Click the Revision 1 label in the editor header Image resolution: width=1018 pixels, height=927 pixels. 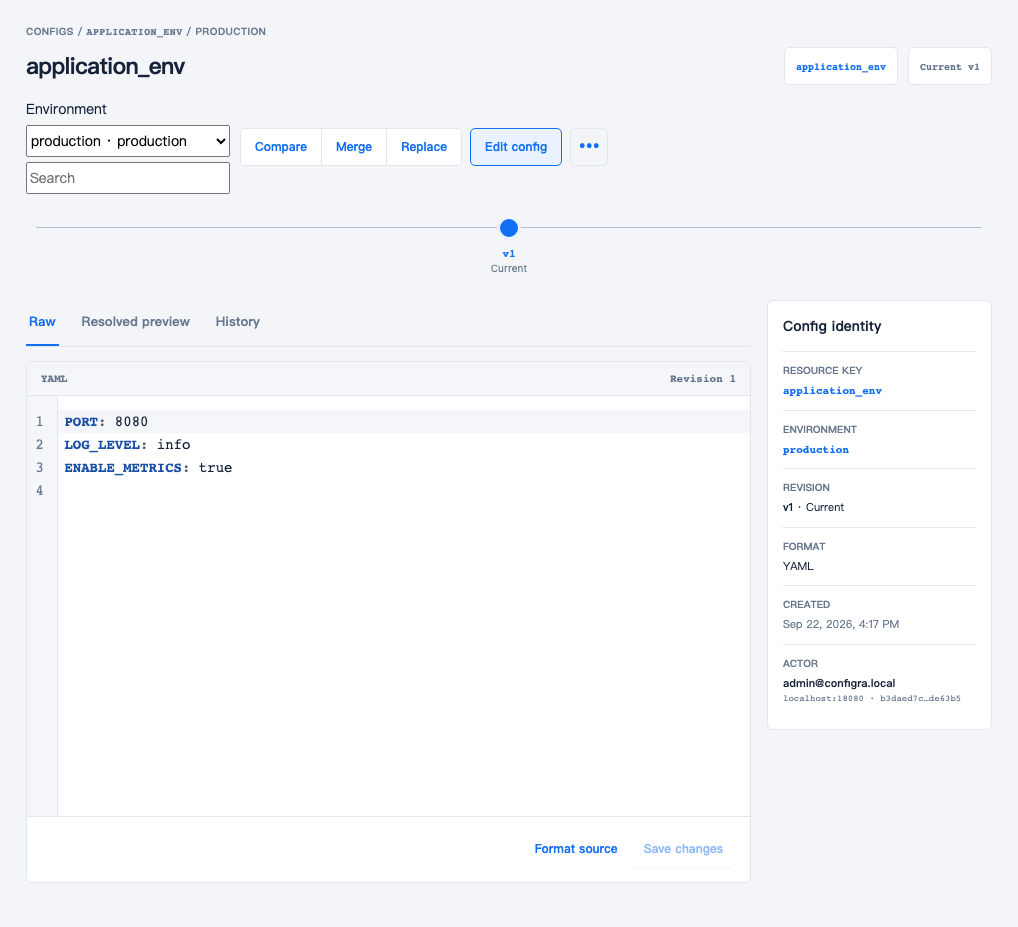tap(702, 378)
